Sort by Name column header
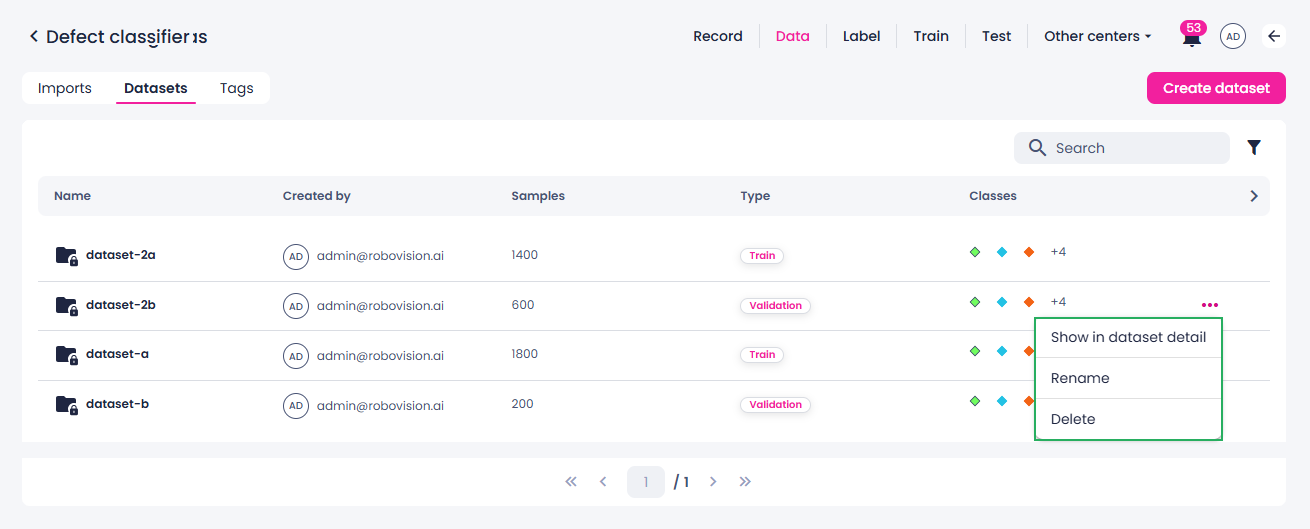1310x529 pixels. [72, 196]
